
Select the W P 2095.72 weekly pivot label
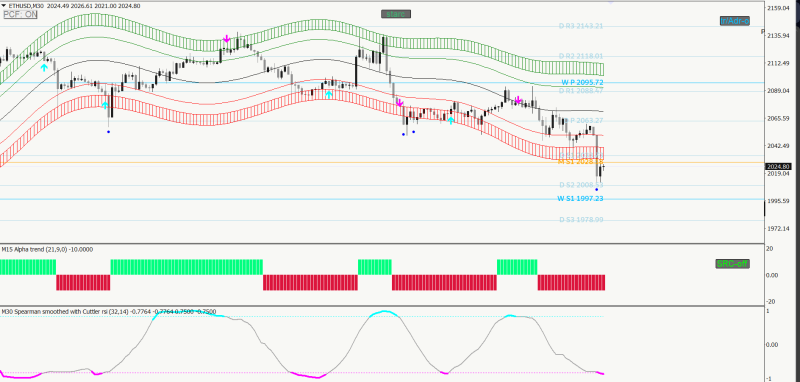(x=583, y=82)
